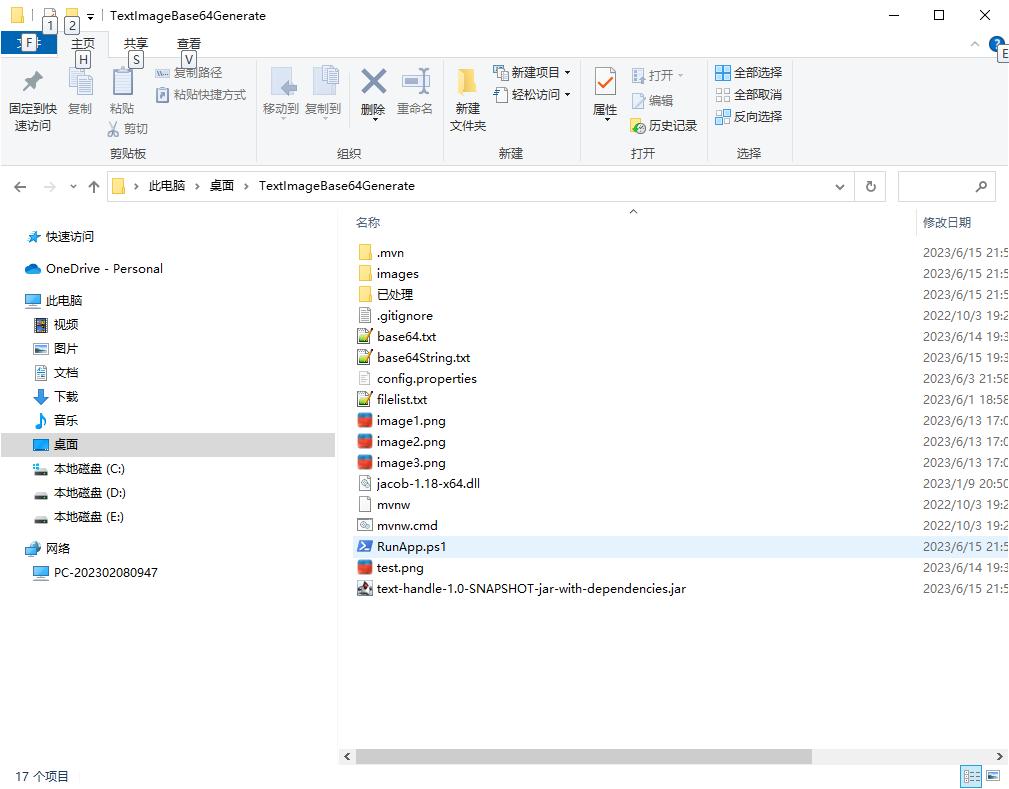The height and width of the screenshot is (789, 1009).
Task: Switch to the View (查看) ribbon tab
Action: (189, 43)
